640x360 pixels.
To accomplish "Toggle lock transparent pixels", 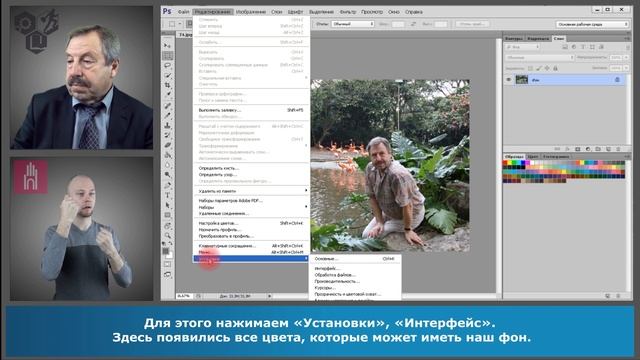I will 530,68.
